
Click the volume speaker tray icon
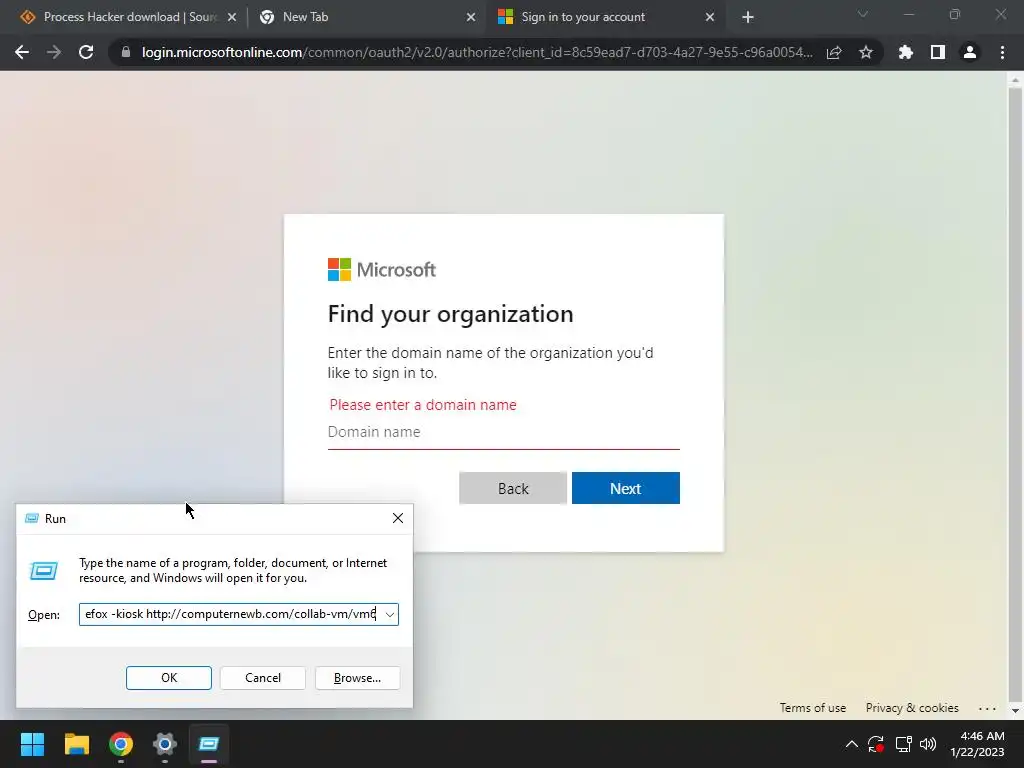click(928, 744)
